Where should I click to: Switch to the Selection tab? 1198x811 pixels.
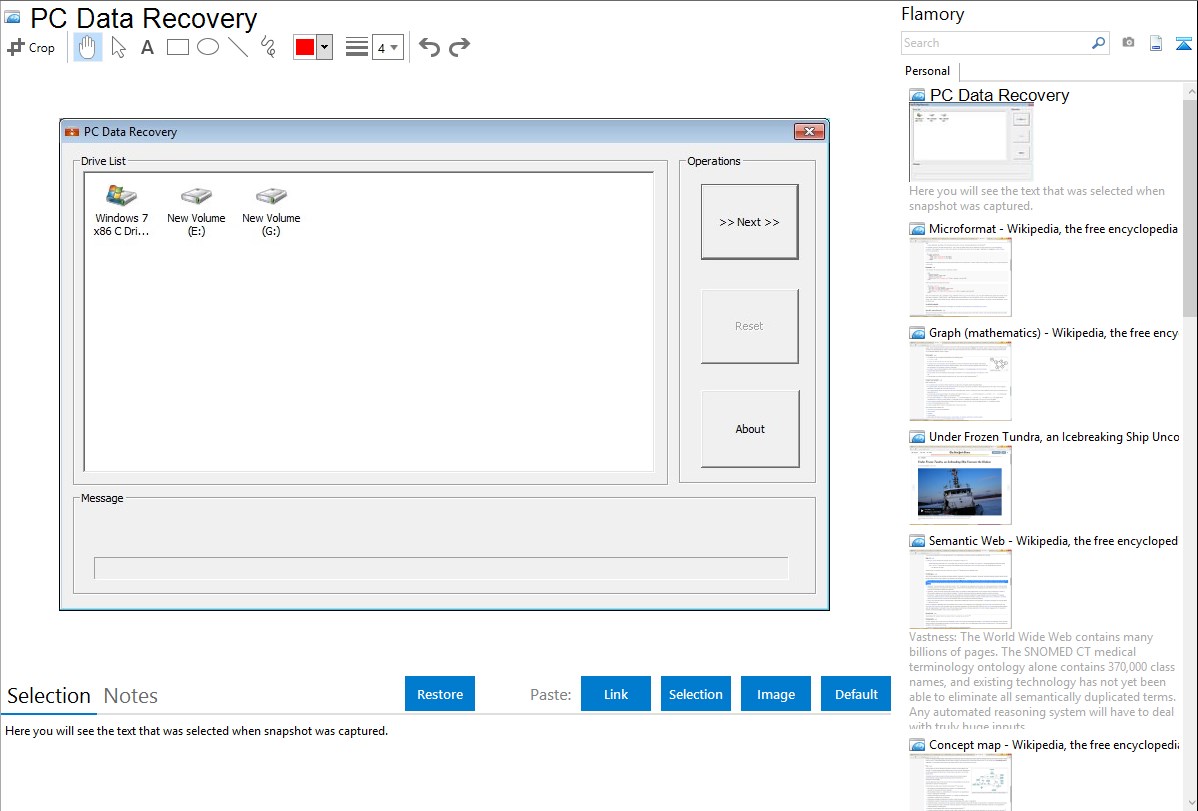tap(49, 696)
